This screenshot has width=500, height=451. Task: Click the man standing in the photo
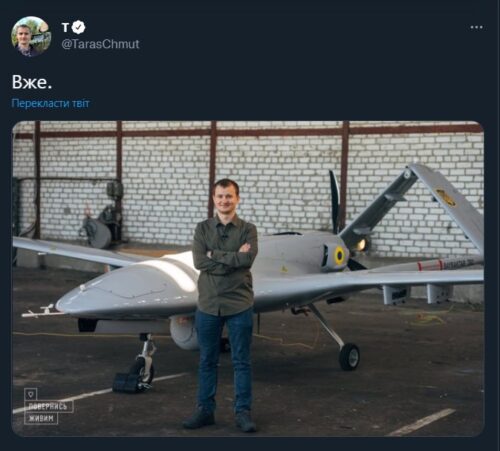(x=224, y=304)
